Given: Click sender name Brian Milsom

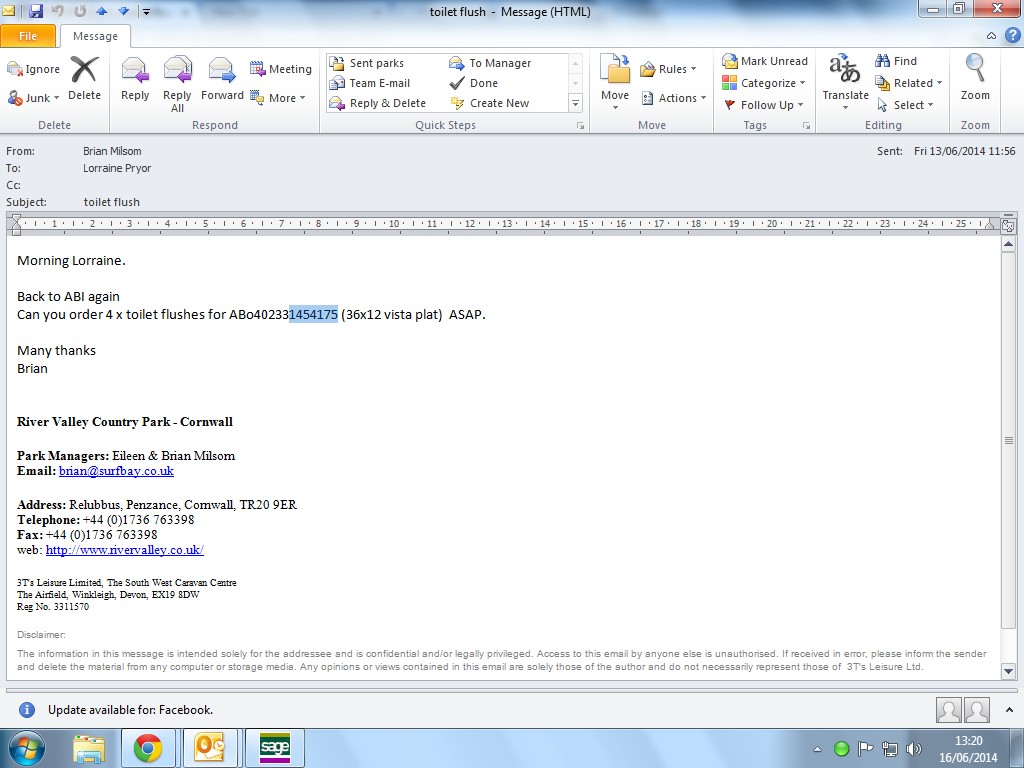Looking at the screenshot, I should click(112, 151).
